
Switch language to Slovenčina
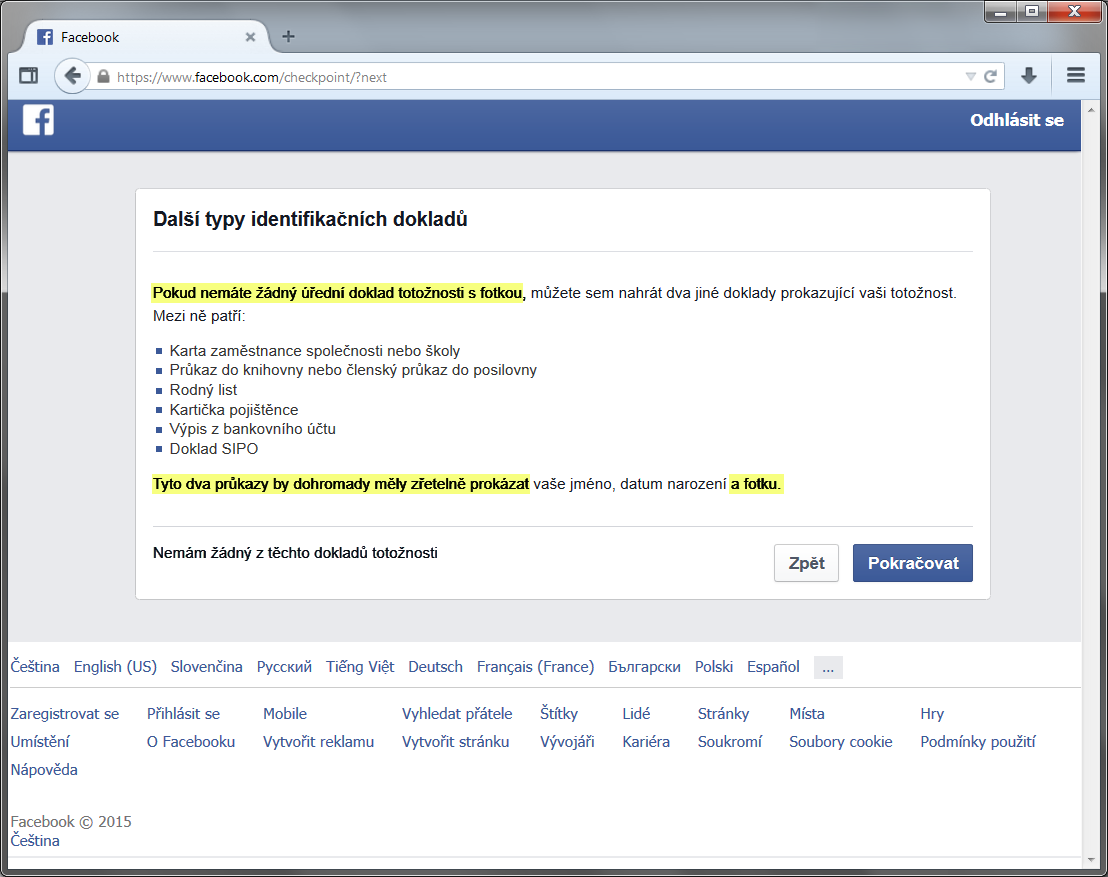coord(206,666)
